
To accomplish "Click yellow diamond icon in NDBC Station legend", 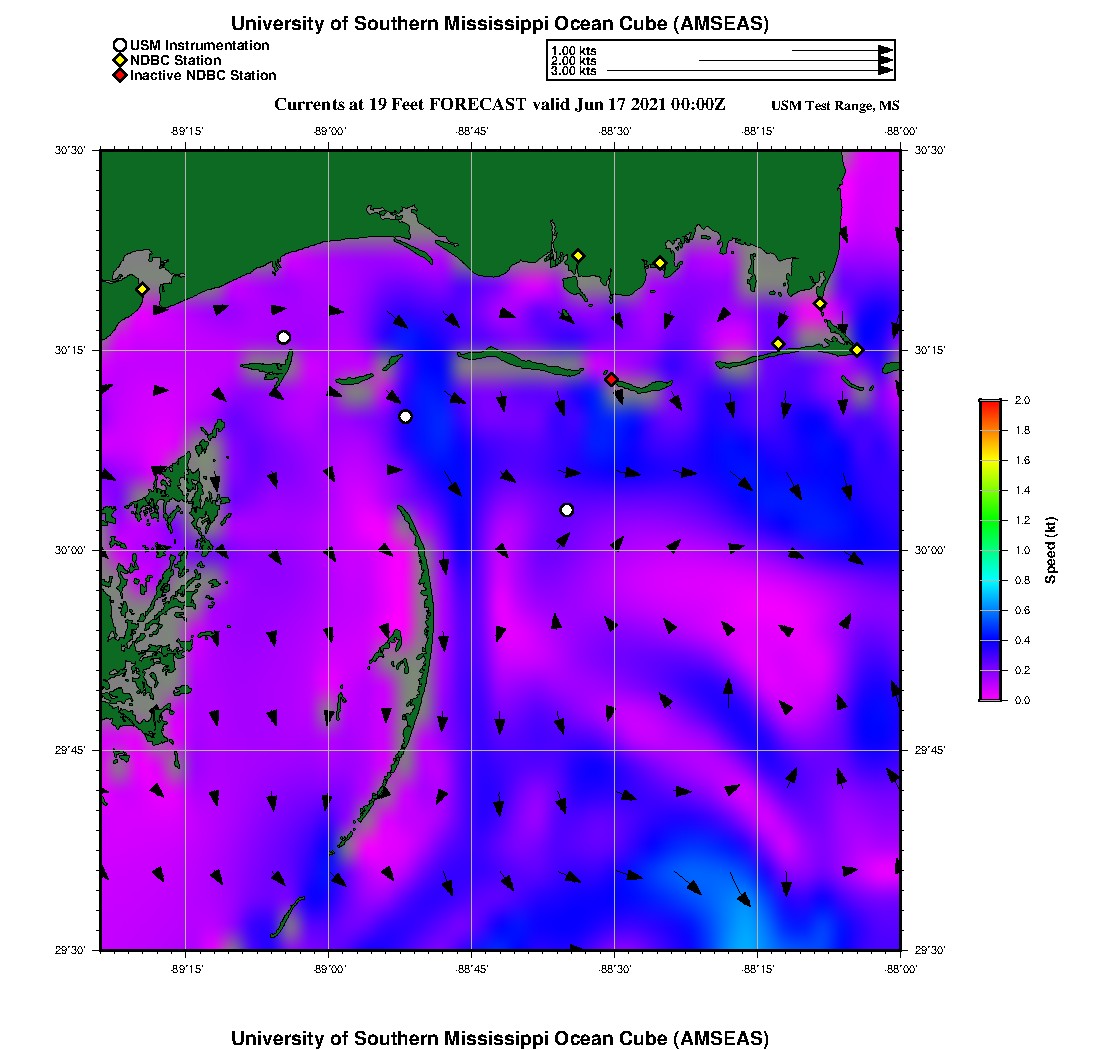I will [x=120, y=60].
